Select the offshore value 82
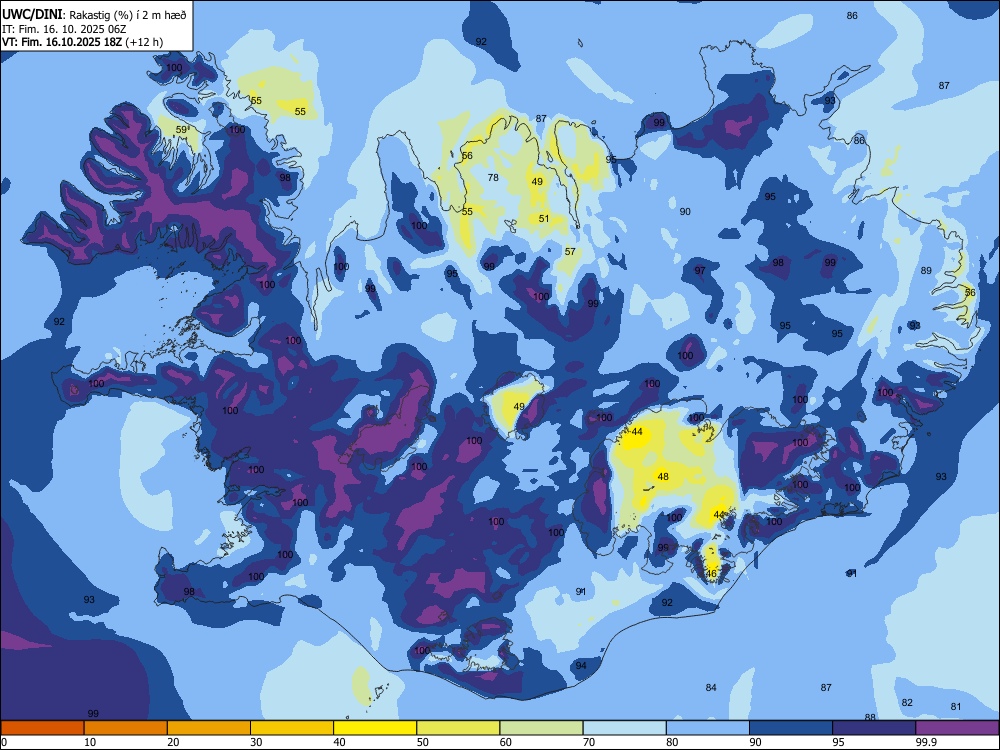This screenshot has width=1000, height=750. coord(907,702)
